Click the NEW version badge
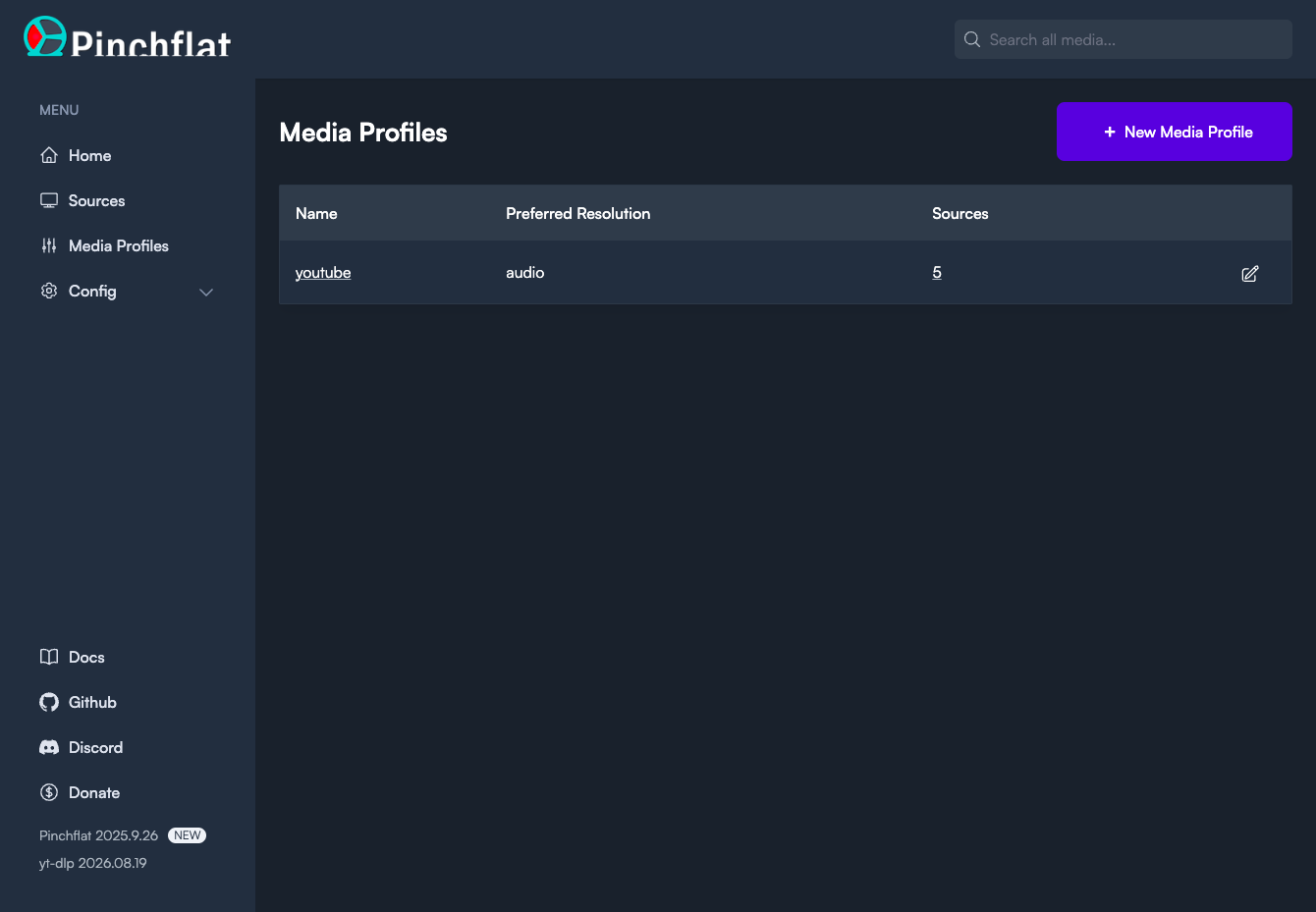 [187, 835]
